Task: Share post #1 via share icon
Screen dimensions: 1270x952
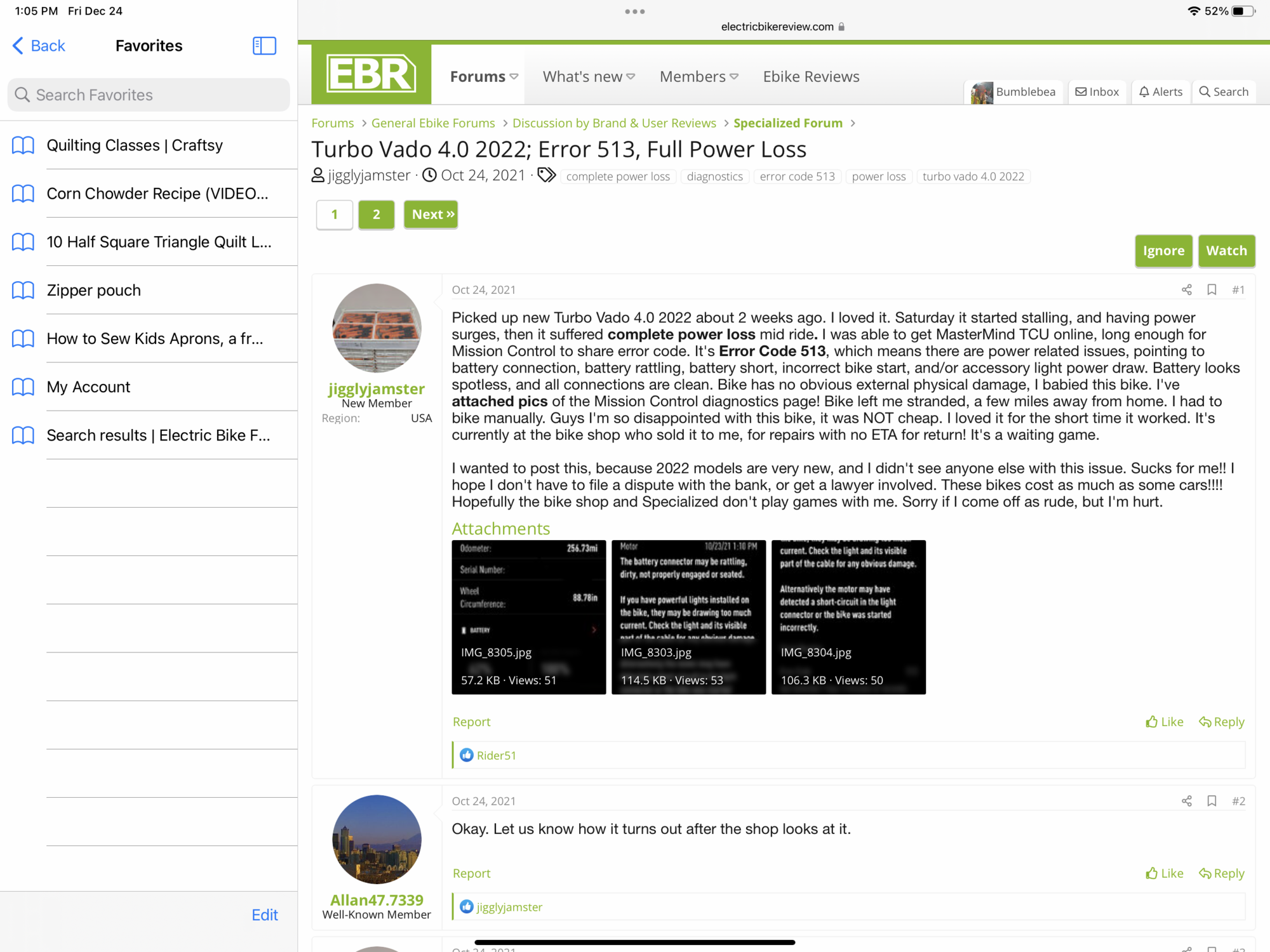Action: [x=1186, y=290]
